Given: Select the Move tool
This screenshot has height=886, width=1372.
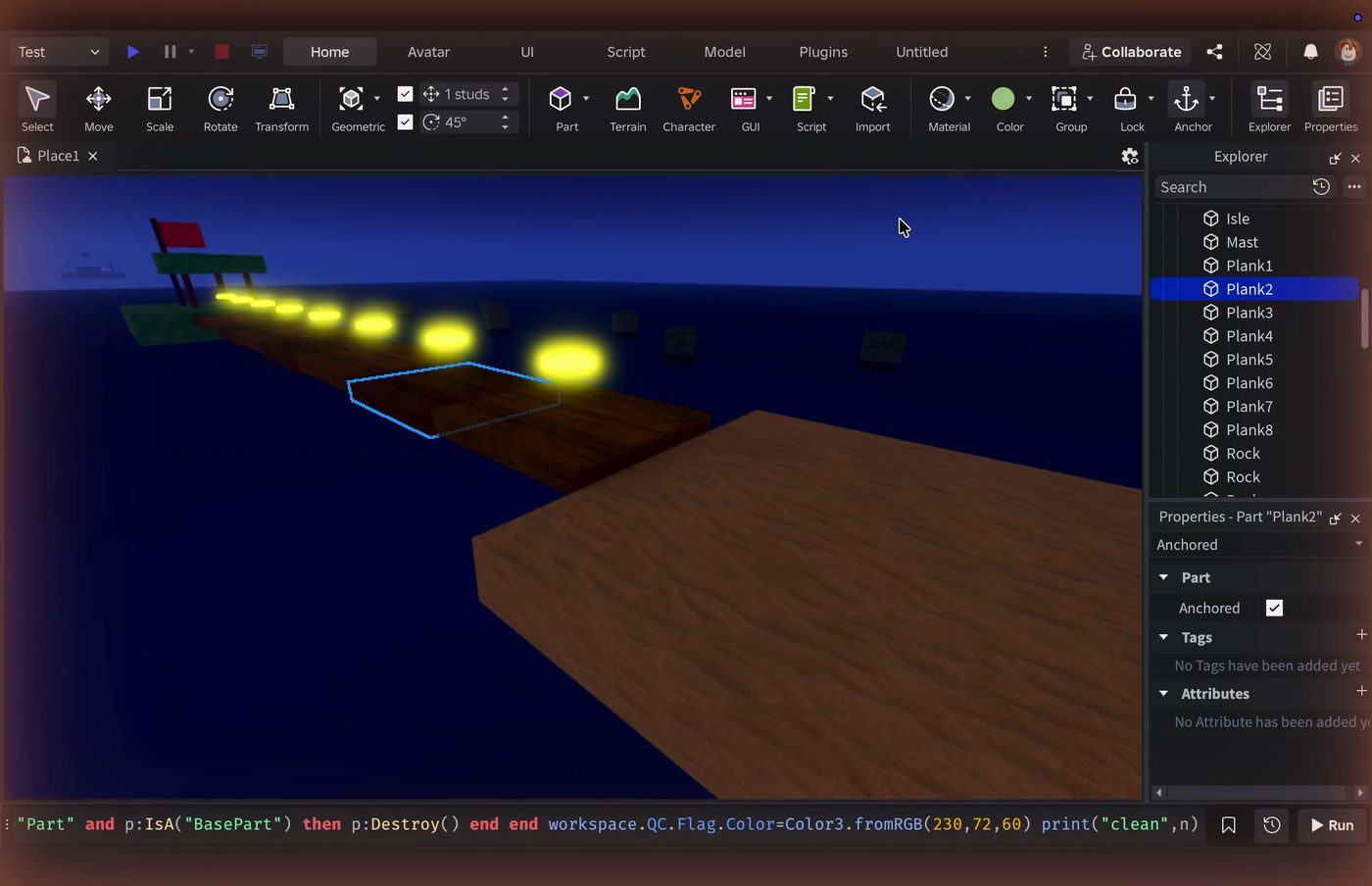Looking at the screenshot, I should click(98, 108).
